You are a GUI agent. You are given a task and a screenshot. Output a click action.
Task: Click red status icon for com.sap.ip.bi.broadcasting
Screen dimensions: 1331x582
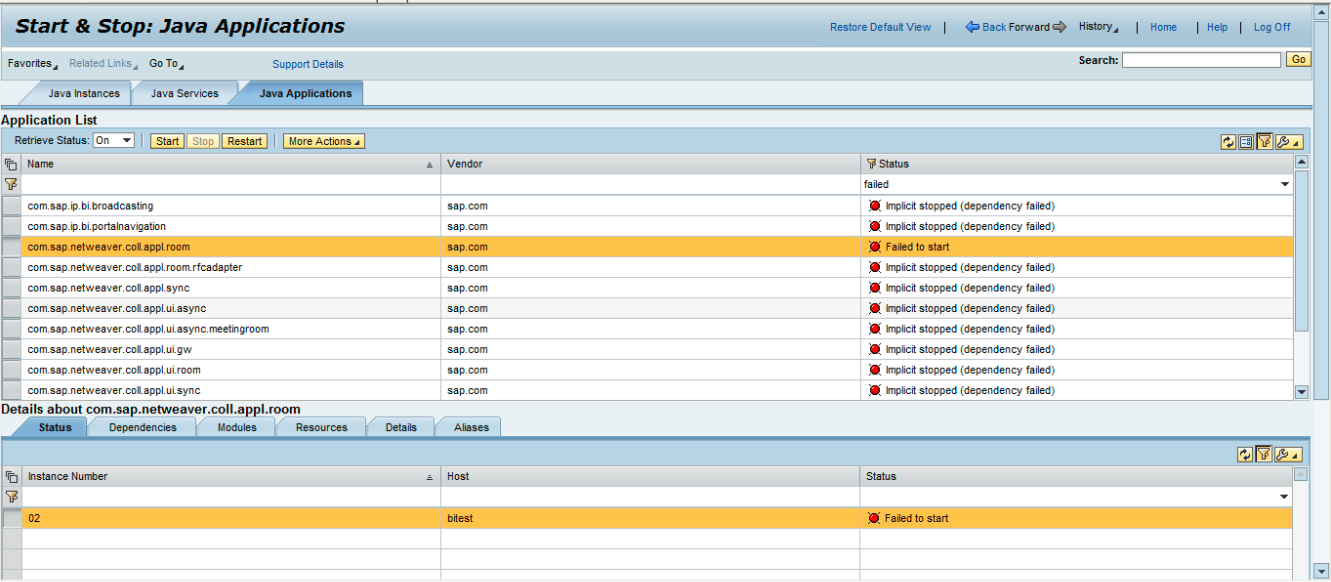[875, 206]
